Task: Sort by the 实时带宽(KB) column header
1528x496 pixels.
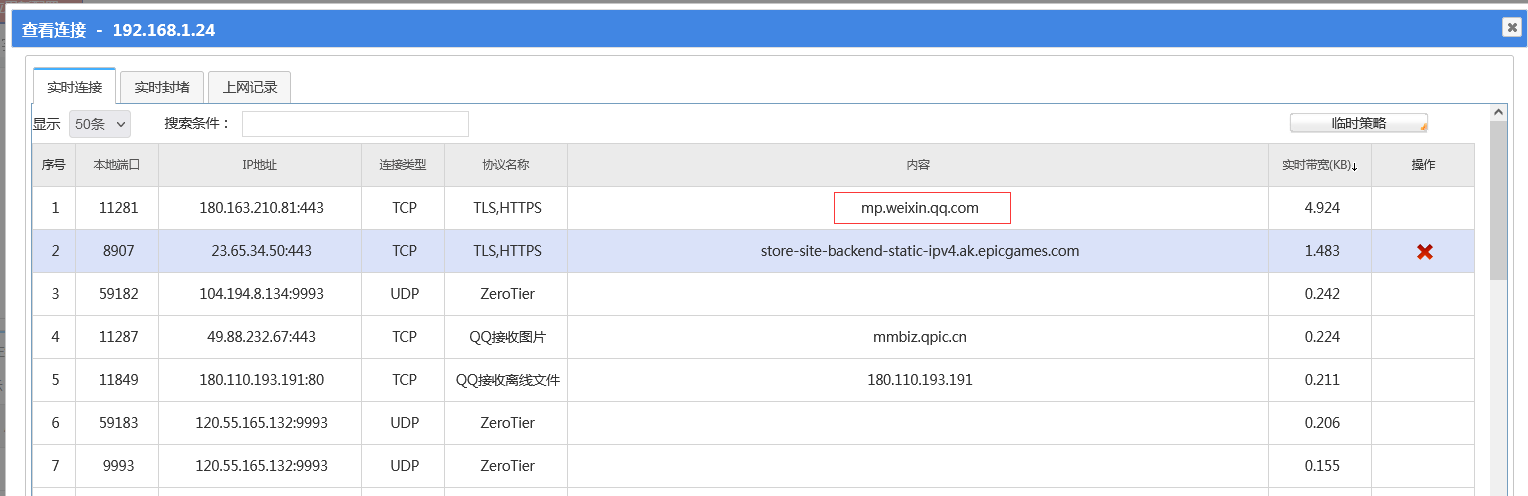Action: pos(1320,165)
